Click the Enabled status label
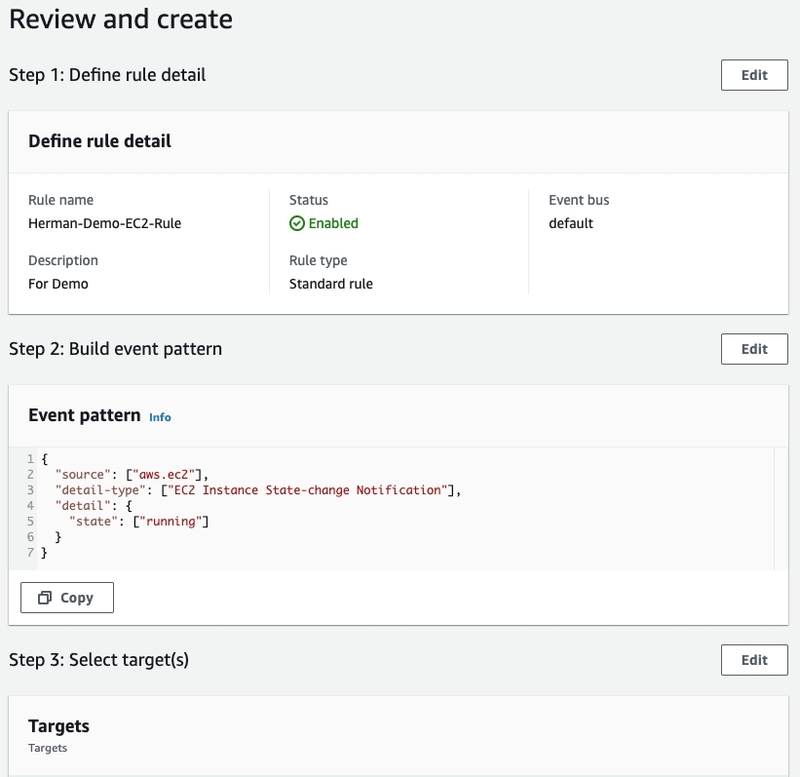This screenshot has height=777, width=800. pyautogui.click(x=333, y=223)
